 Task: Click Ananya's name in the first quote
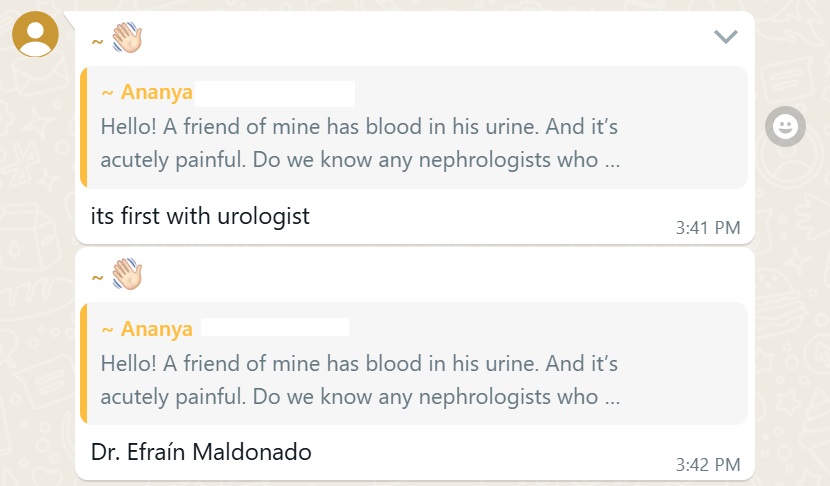156,92
